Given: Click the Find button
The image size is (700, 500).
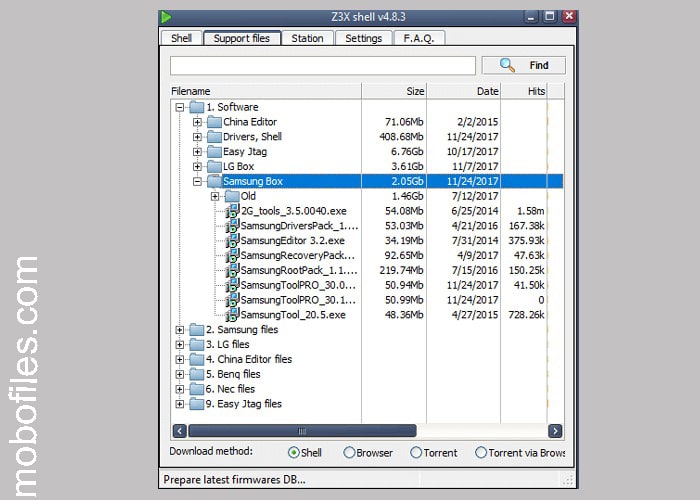Looking at the screenshot, I should coord(524,65).
